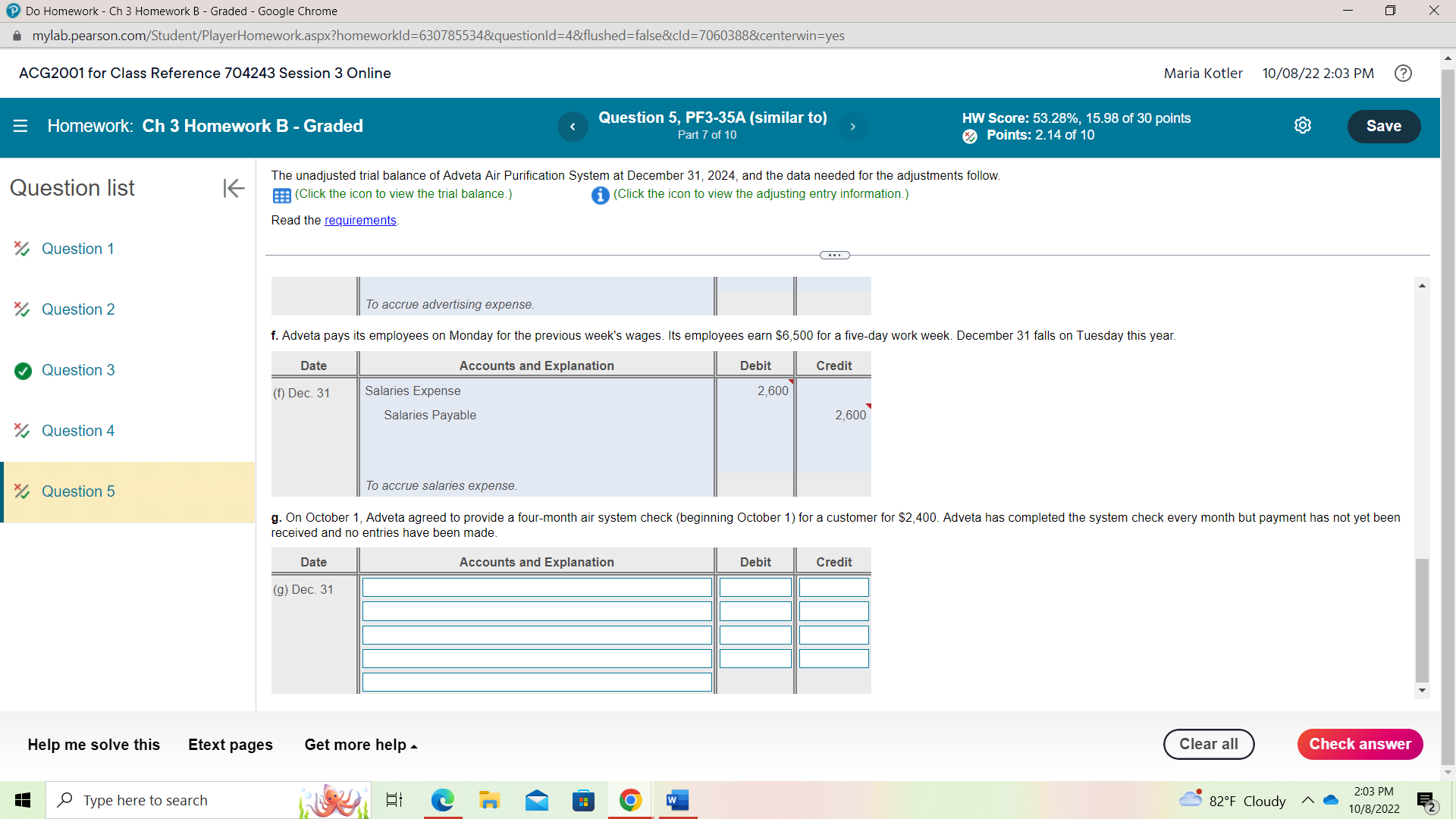This screenshot has width=1456, height=819.
Task: Collapse the Question list panel
Action: click(234, 188)
